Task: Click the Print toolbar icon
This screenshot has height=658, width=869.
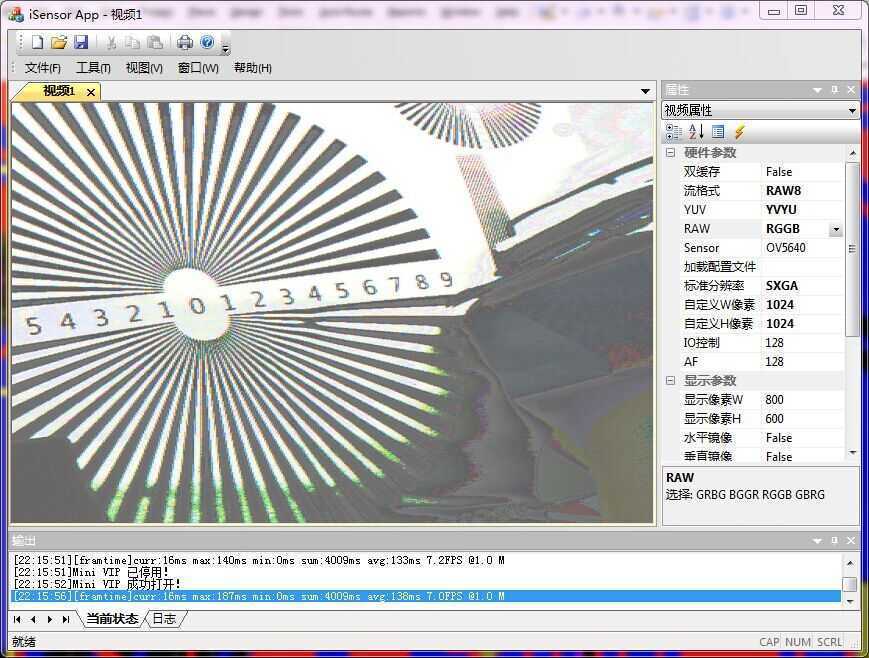Action: tap(185, 42)
